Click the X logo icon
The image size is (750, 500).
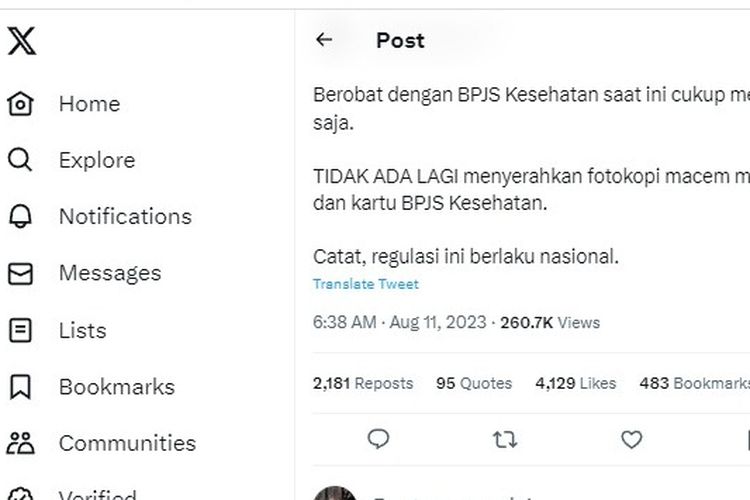21,41
